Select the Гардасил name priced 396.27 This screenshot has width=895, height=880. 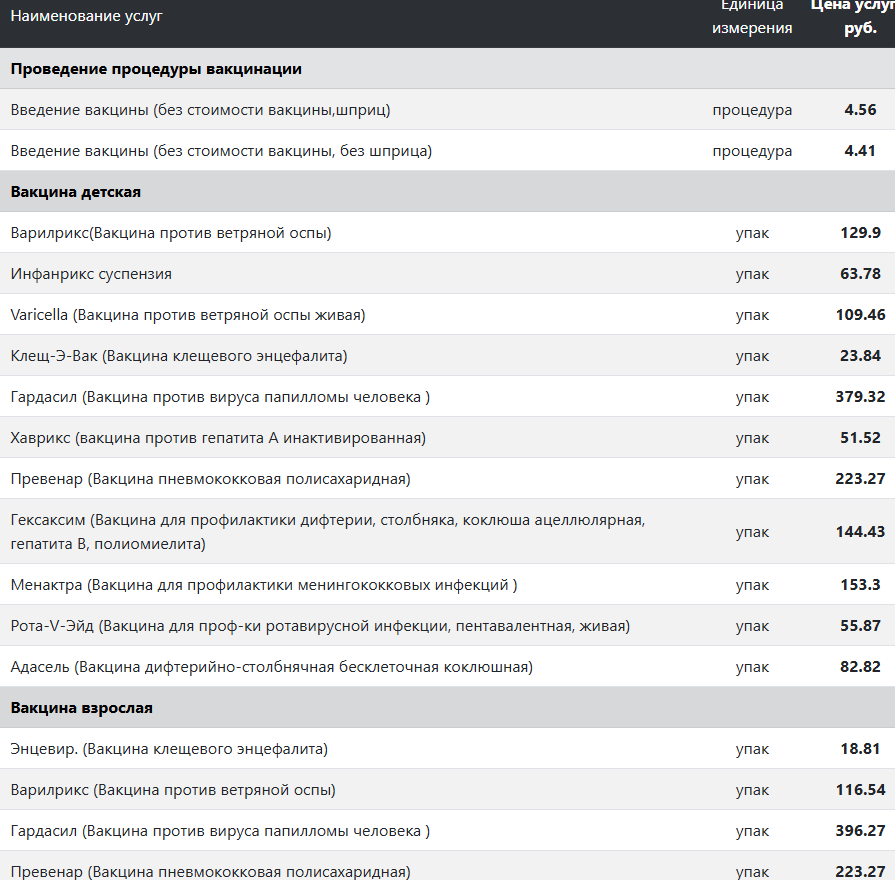[x=220, y=831]
